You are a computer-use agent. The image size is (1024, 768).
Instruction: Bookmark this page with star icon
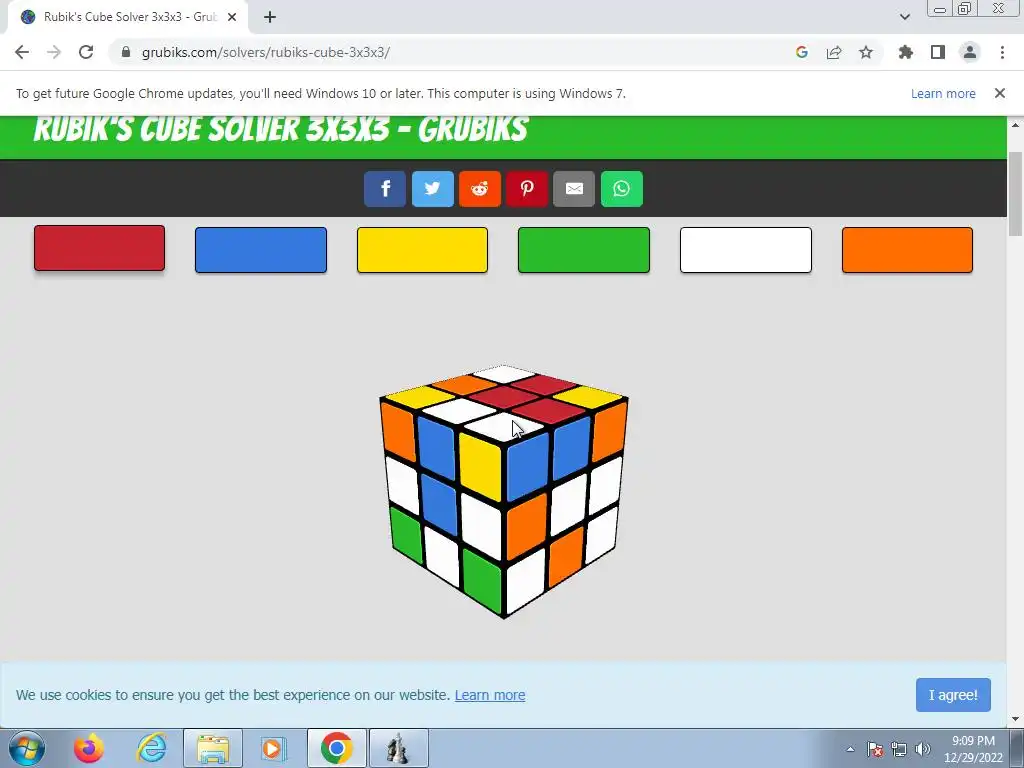(866, 52)
